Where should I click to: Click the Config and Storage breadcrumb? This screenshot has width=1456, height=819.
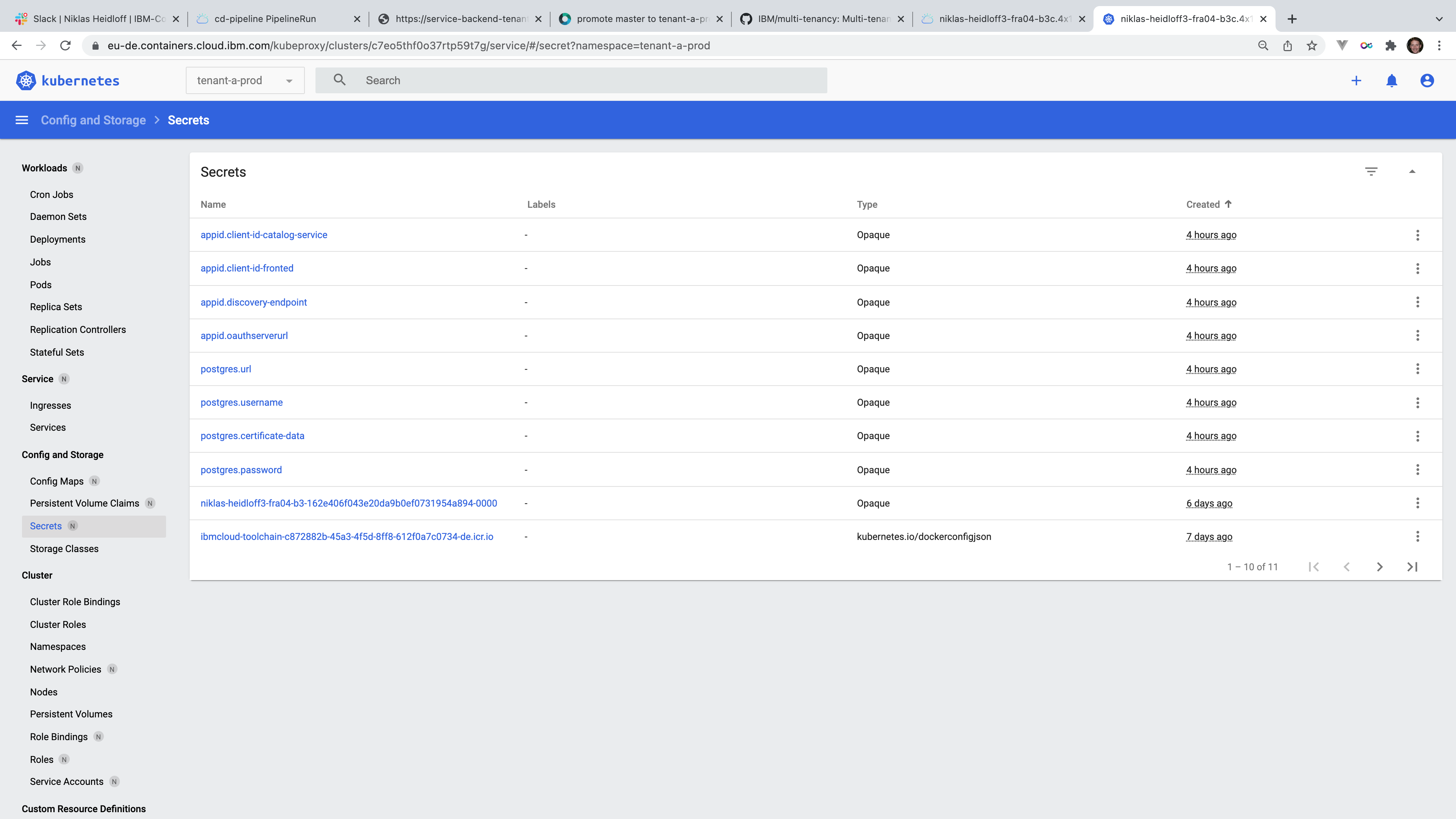[93, 120]
